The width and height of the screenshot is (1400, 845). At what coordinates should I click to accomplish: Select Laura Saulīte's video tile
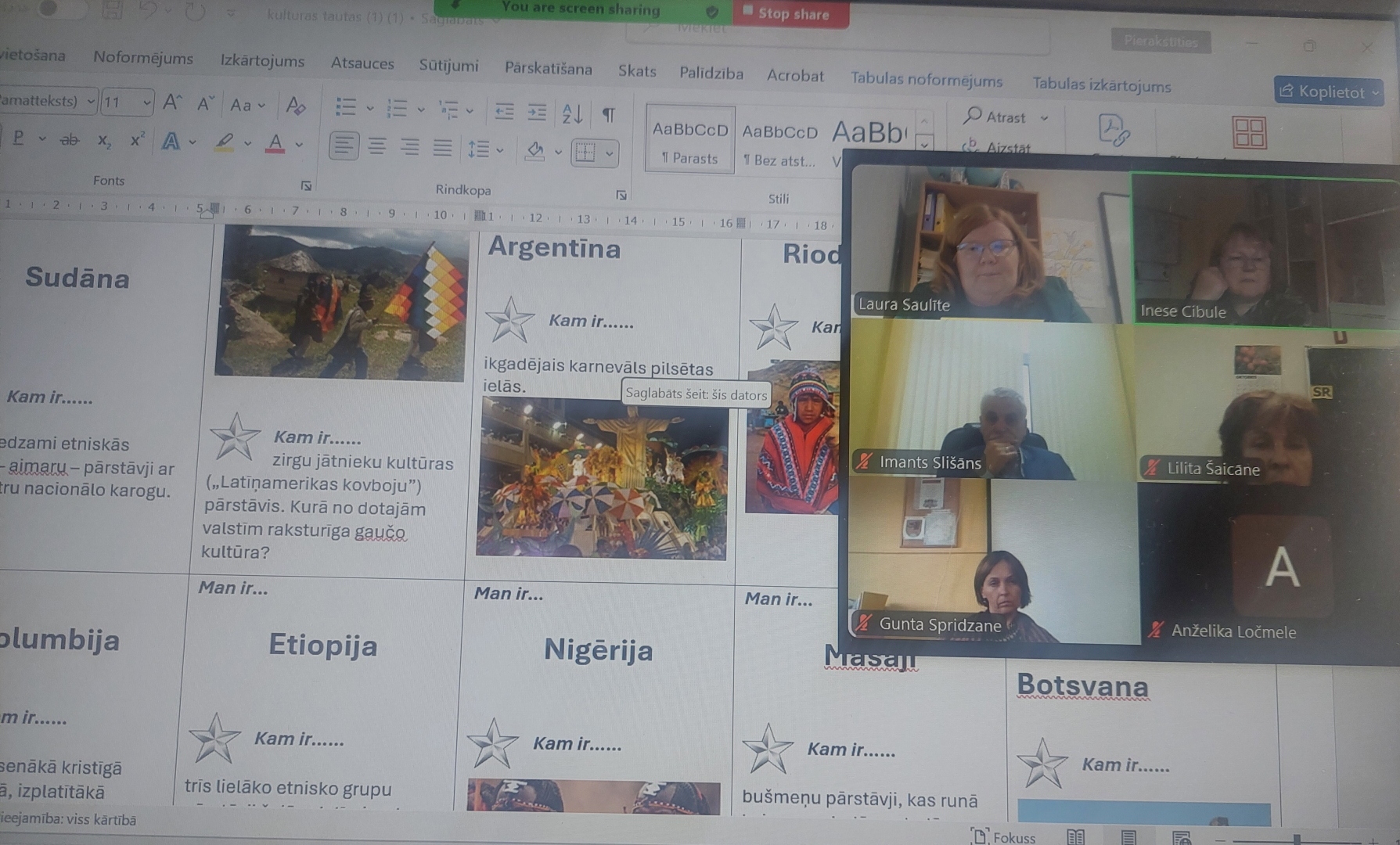tap(990, 243)
